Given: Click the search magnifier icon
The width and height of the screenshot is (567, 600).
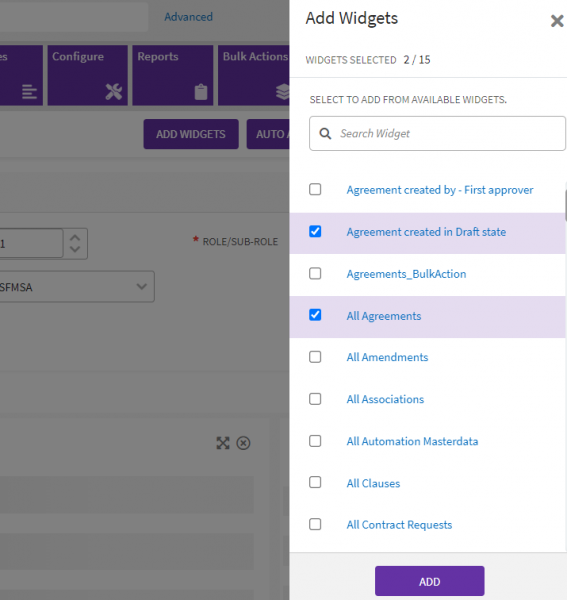Looking at the screenshot, I should (x=325, y=134).
